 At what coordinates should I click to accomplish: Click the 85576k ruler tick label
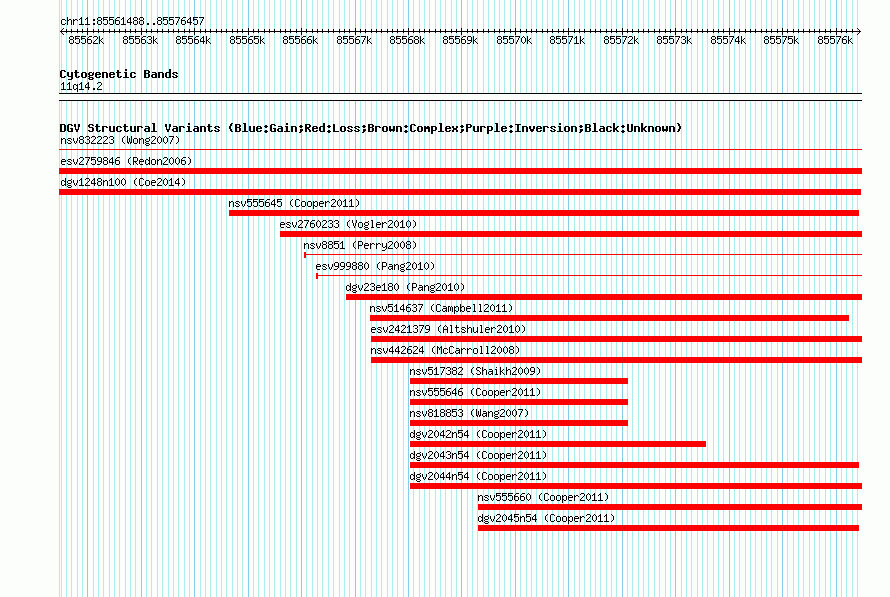(x=835, y=40)
